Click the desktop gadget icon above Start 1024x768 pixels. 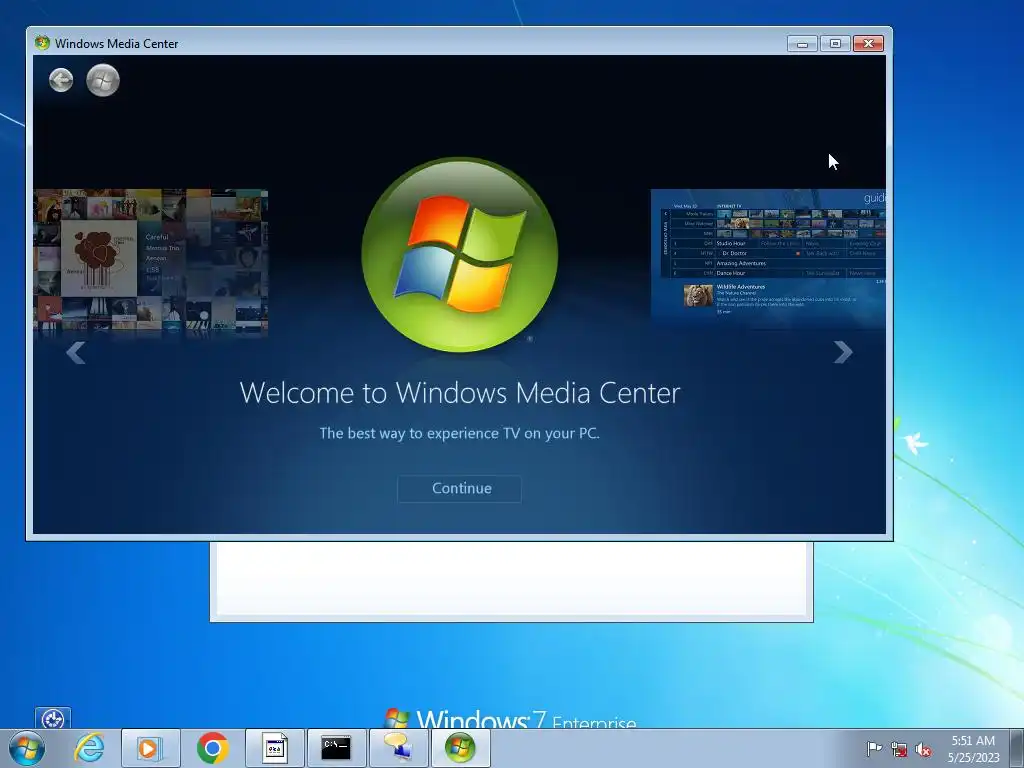pyautogui.click(x=52, y=718)
